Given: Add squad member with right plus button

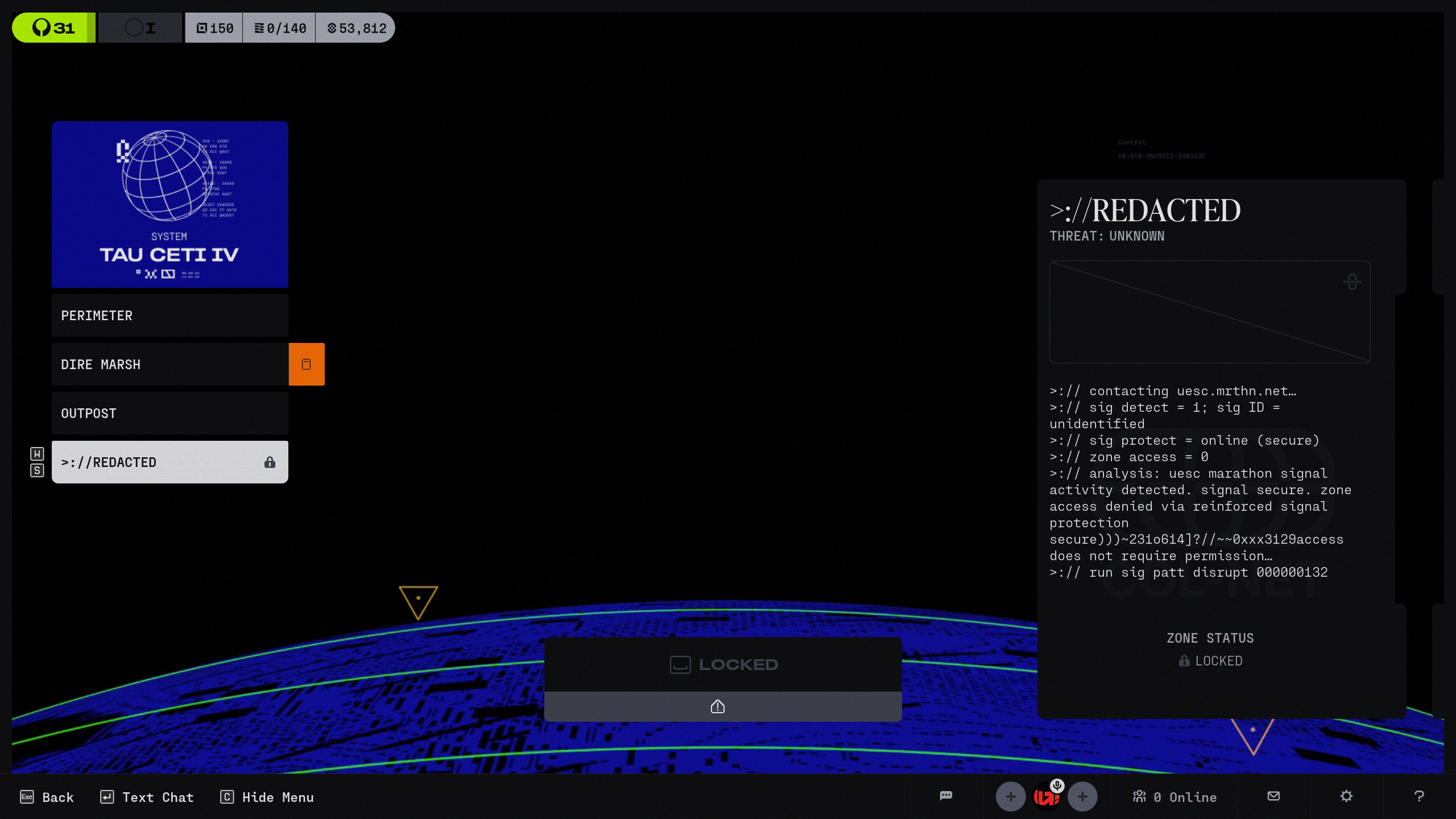Looking at the screenshot, I should click(1082, 797).
